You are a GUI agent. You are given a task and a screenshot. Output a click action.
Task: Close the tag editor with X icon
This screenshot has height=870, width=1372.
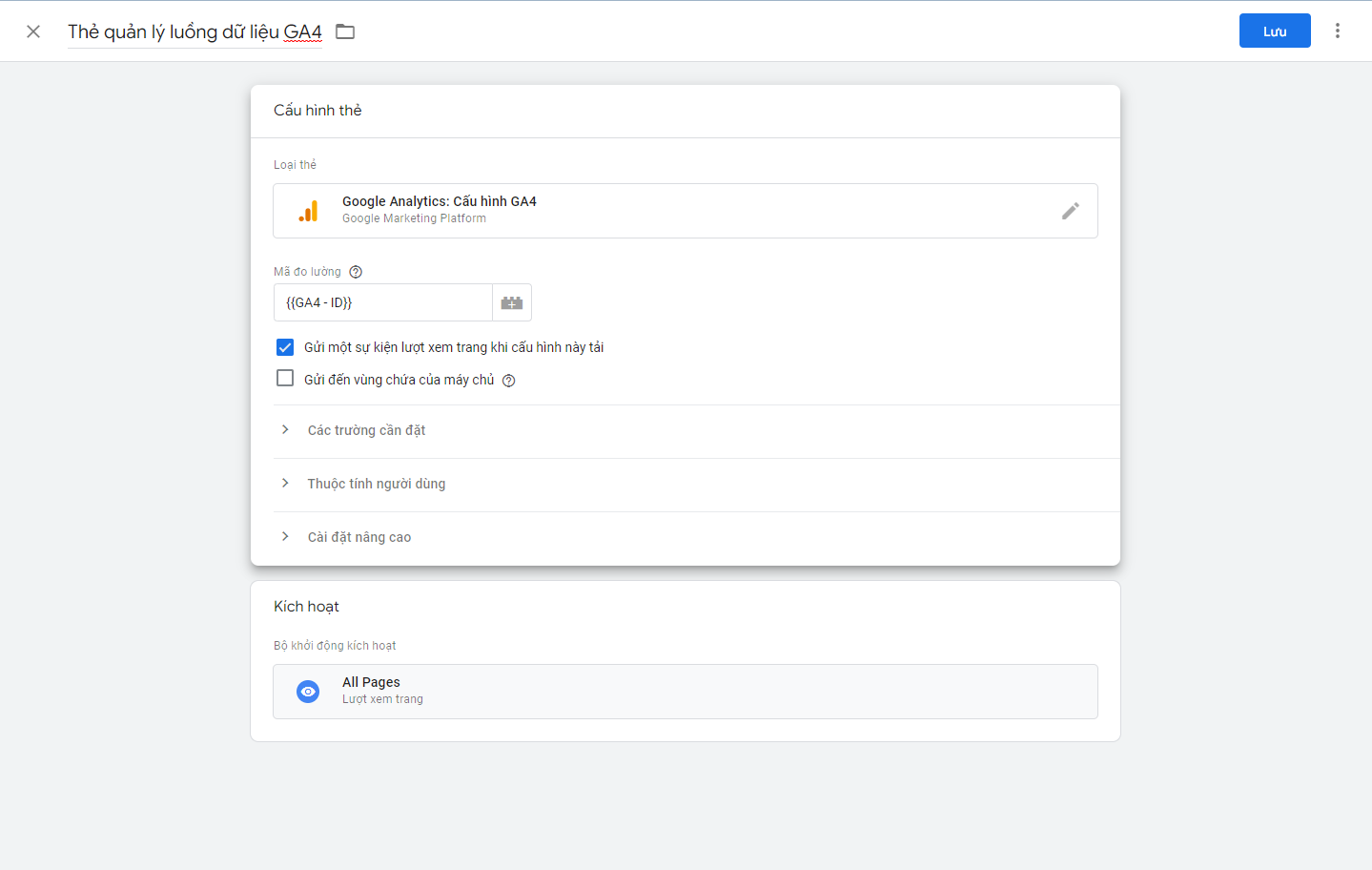(x=33, y=31)
